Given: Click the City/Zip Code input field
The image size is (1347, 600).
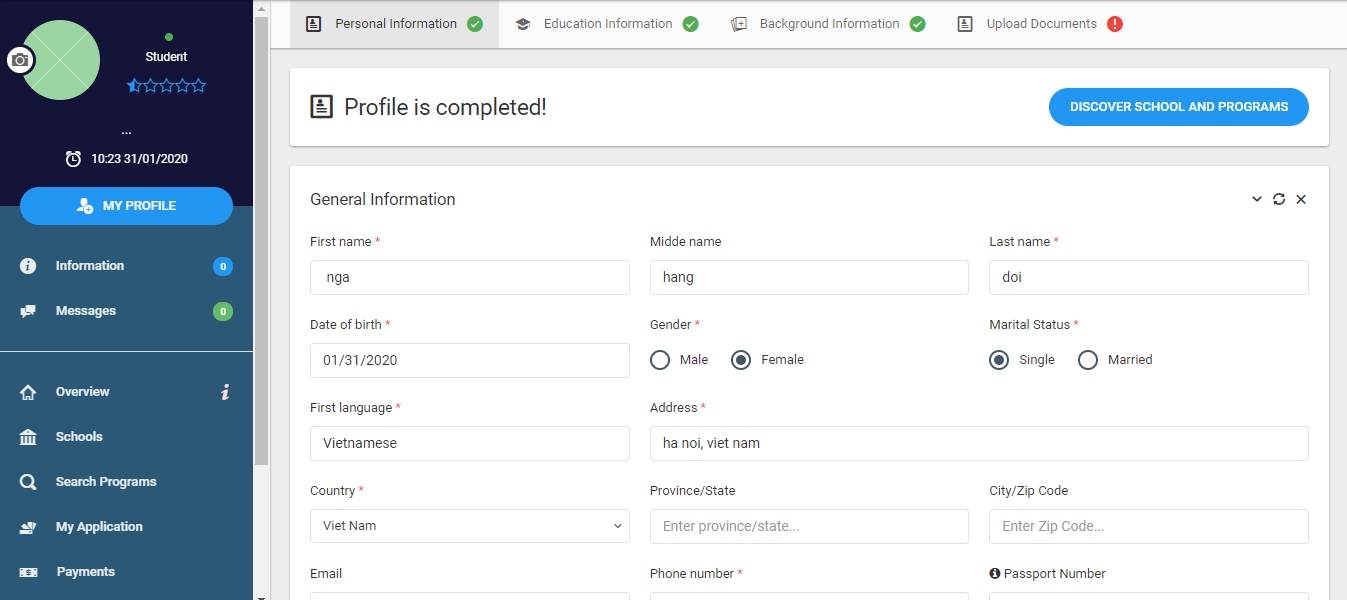Looking at the screenshot, I should click(1149, 526).
